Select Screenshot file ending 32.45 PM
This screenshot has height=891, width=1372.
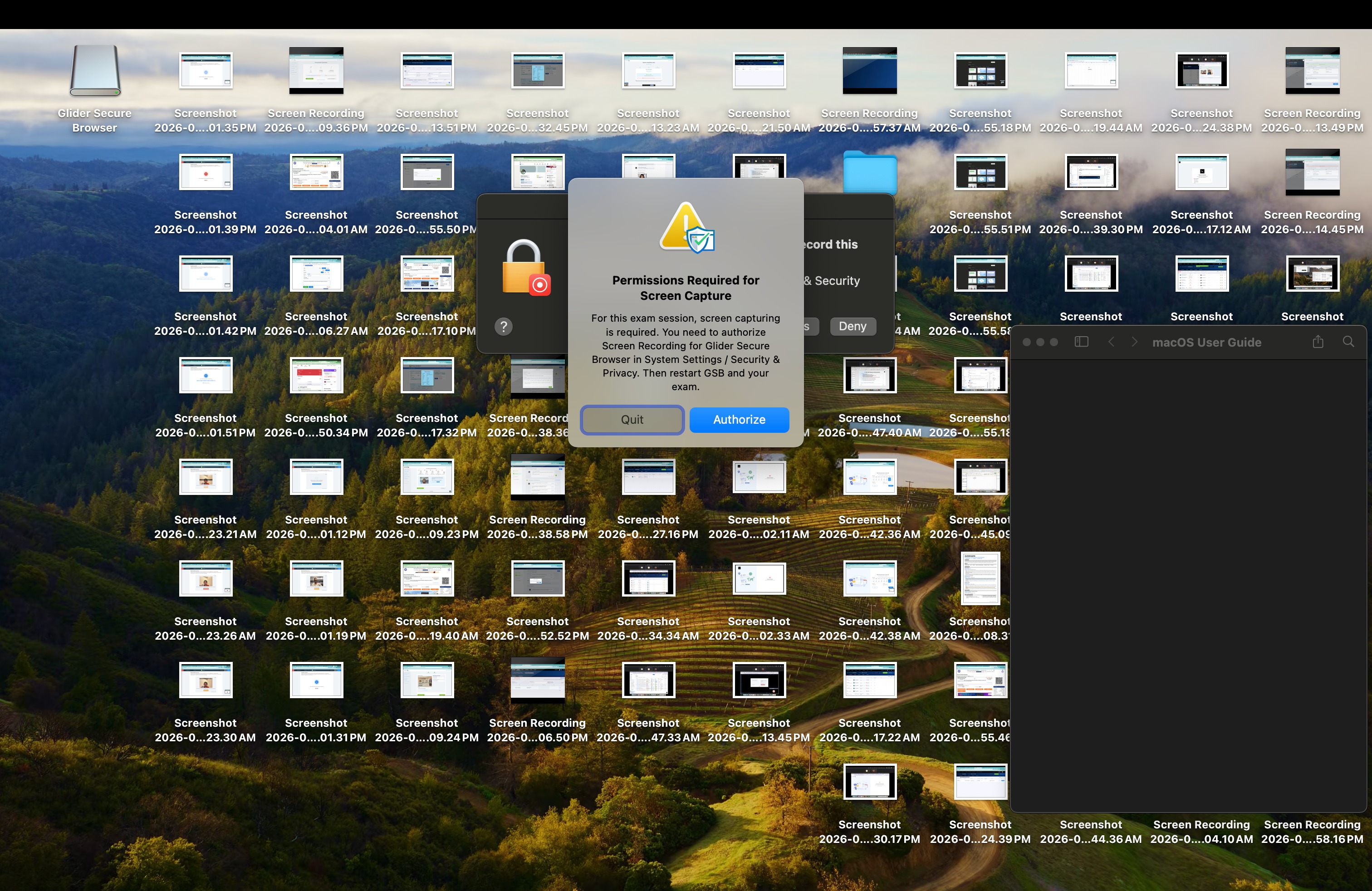point(538,70)
